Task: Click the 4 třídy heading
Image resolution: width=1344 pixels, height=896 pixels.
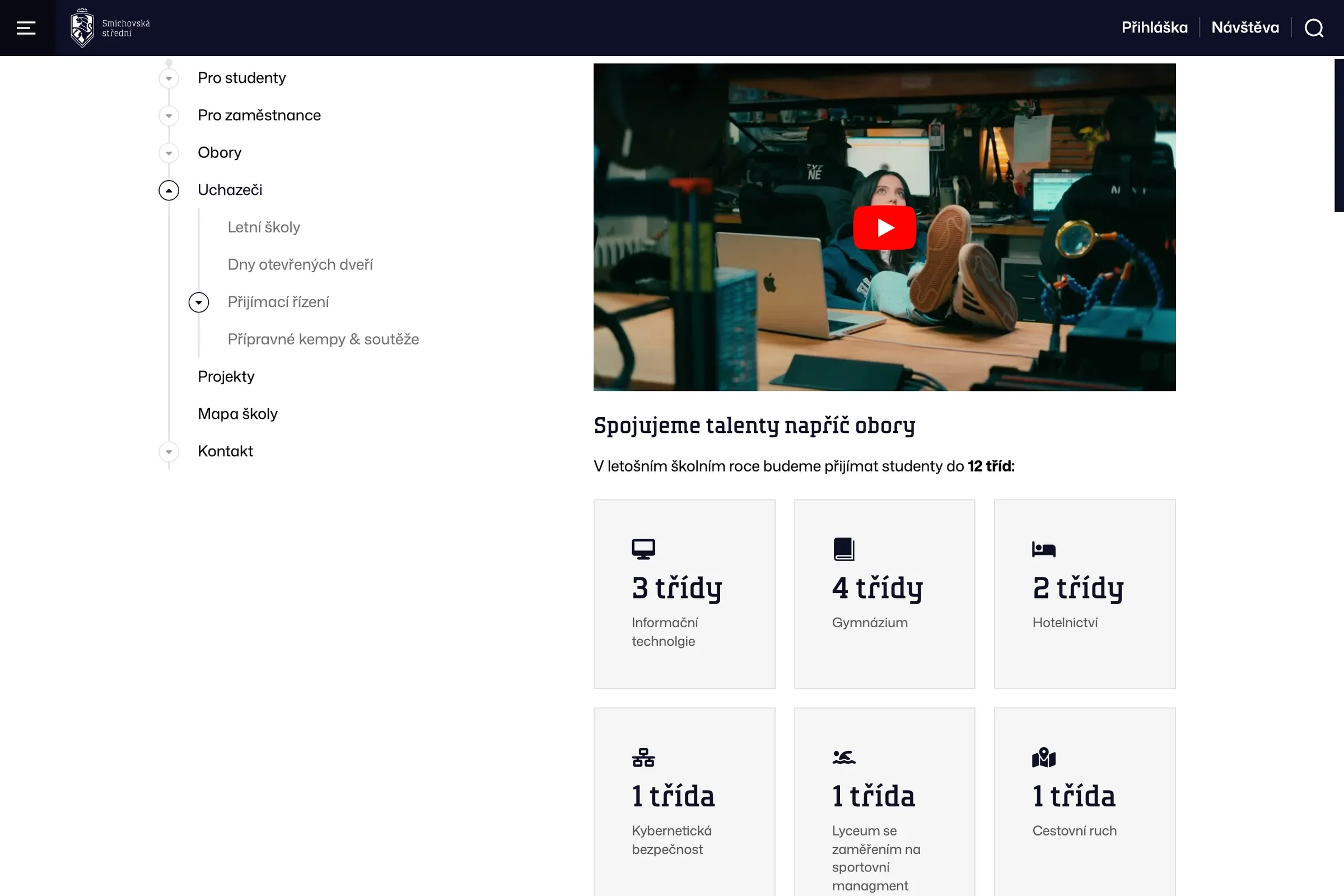Action: pyautogui.click(x=877, y=589)
